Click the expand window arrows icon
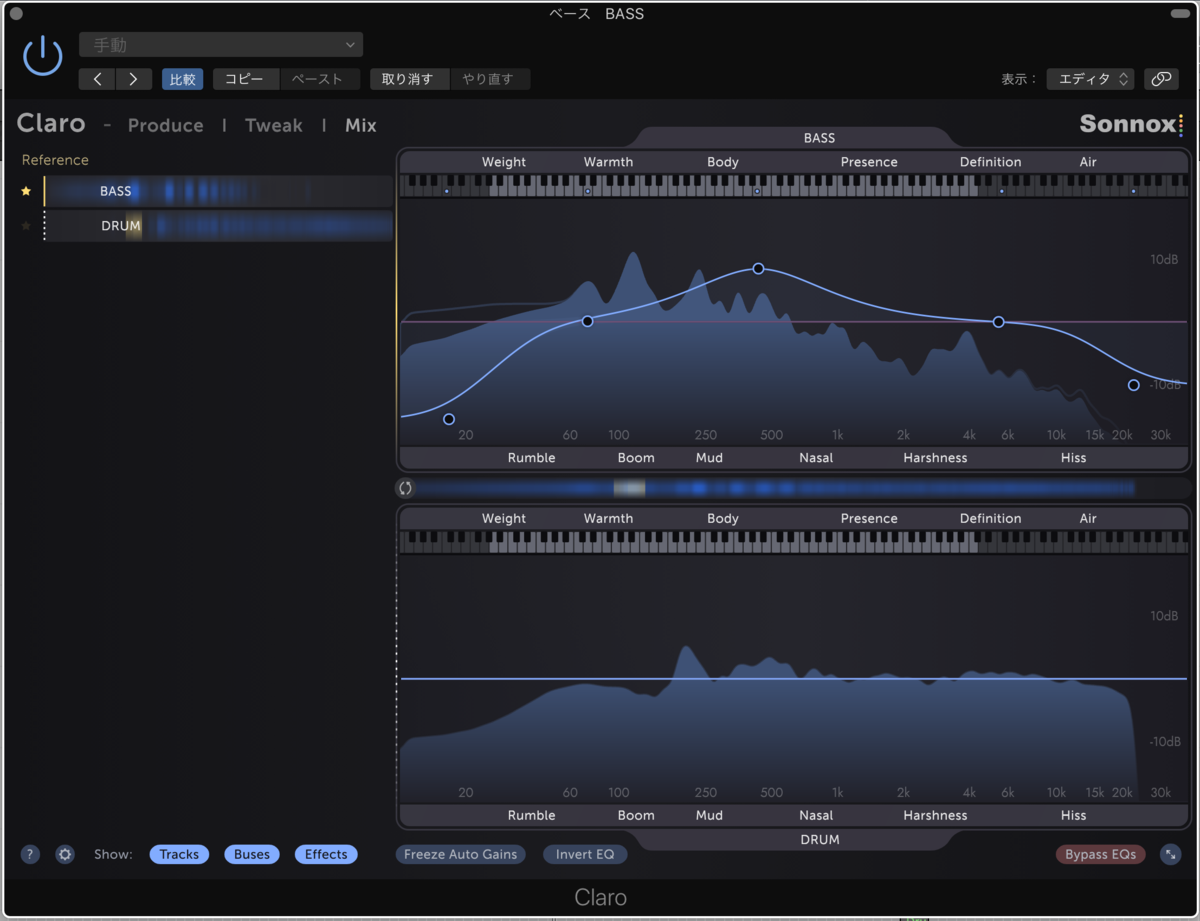The width and height of the screenshot is (1200, 921). [1170, 854]
